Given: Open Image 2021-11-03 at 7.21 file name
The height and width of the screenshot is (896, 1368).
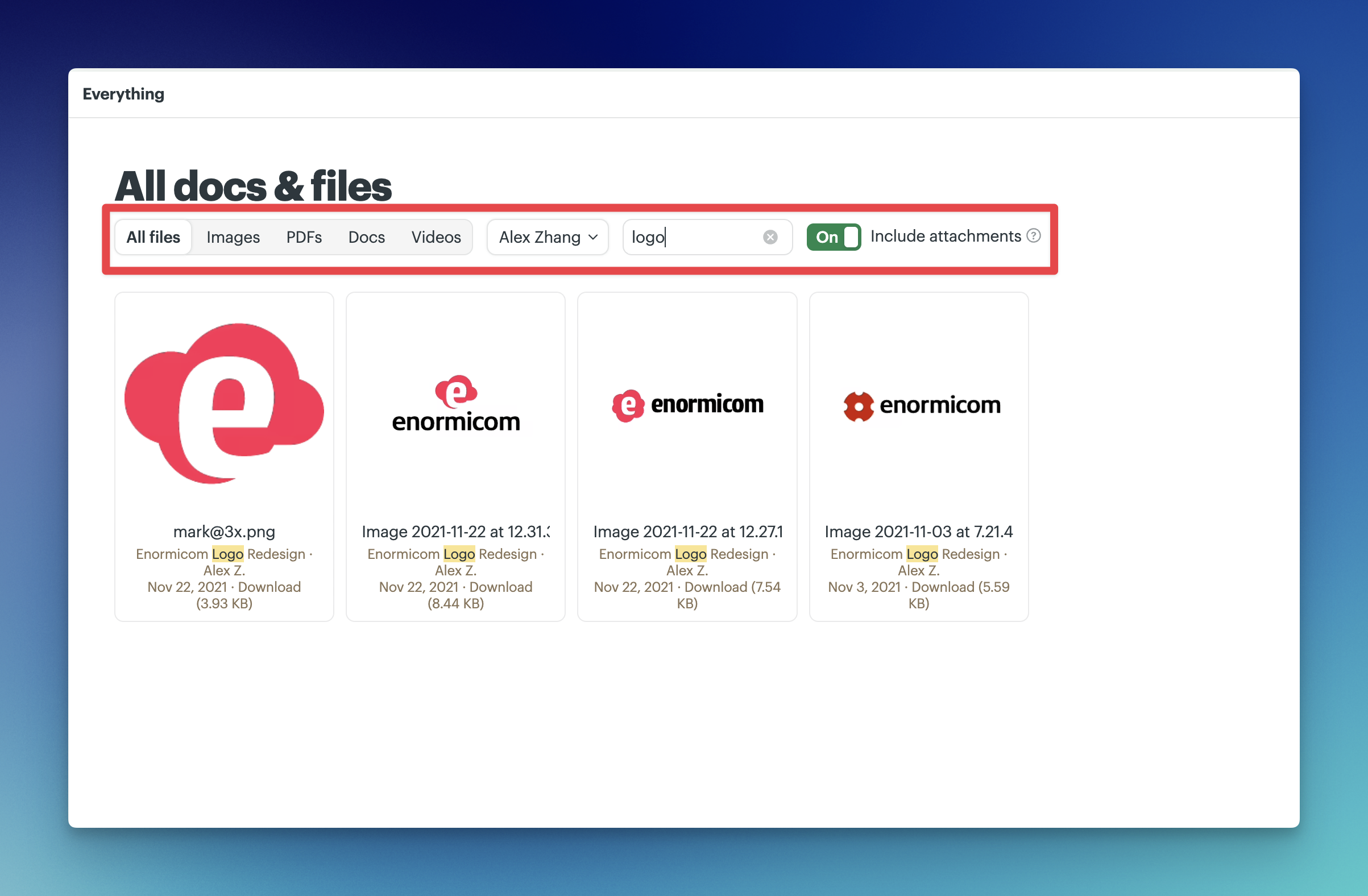Looking at the screenshot, I should click(918, 532).
